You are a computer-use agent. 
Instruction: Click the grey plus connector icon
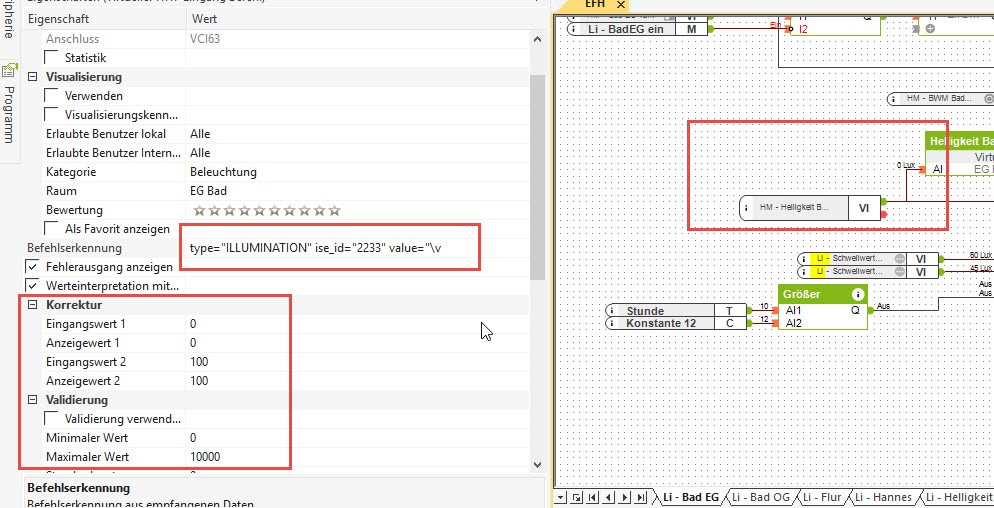pos(930,29)
